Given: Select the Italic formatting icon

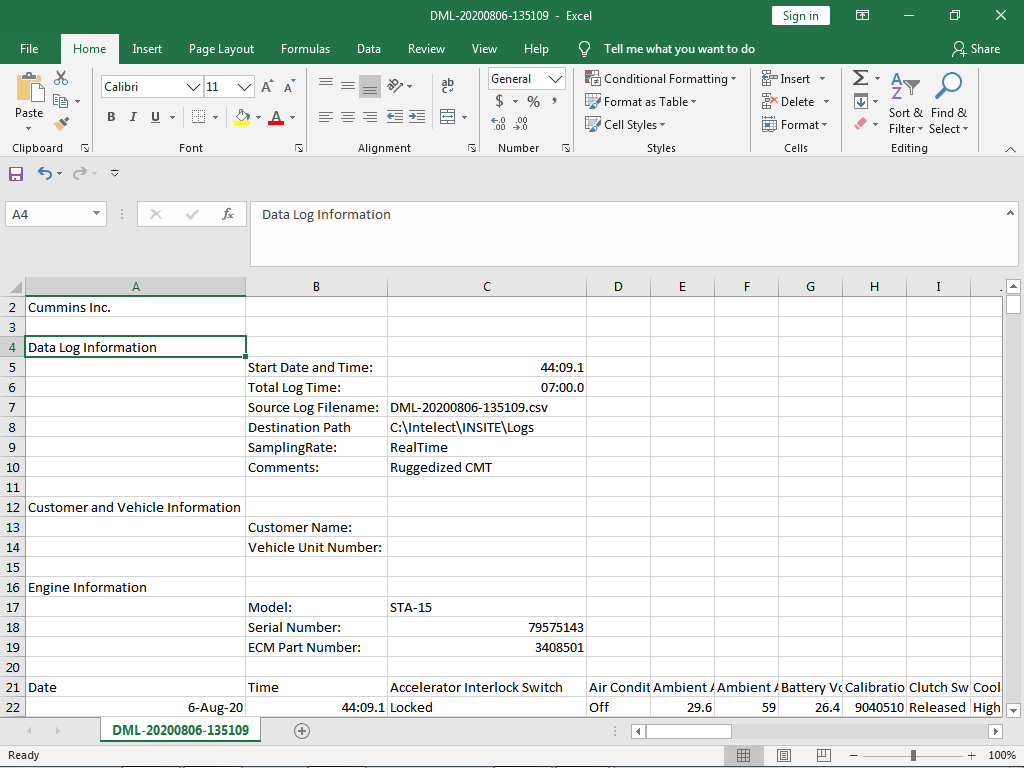Looking at the screenshot, I should click(x=131, y=117).
